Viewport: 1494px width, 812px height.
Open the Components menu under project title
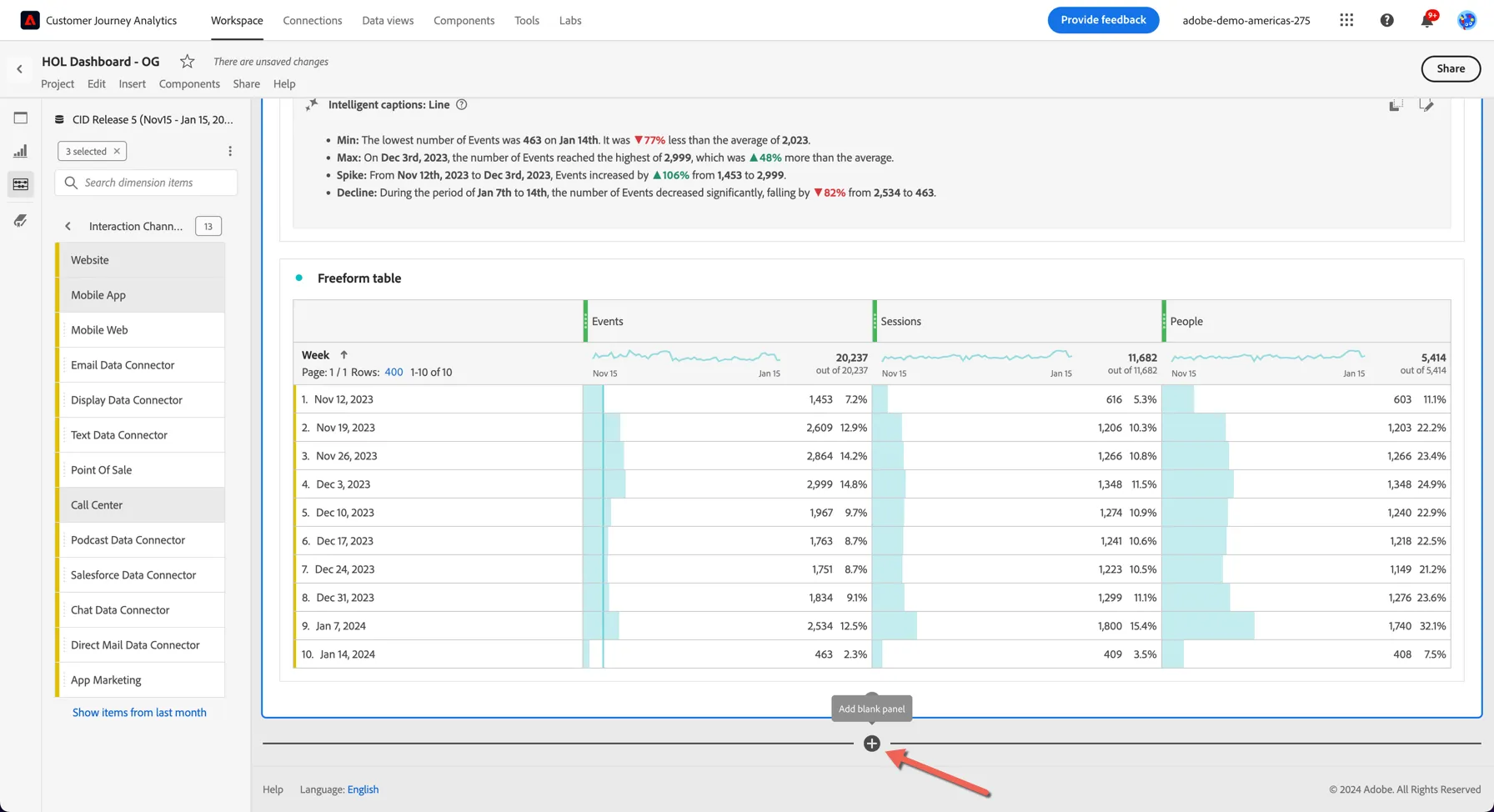pyautogui.click(x=189, y=83)
